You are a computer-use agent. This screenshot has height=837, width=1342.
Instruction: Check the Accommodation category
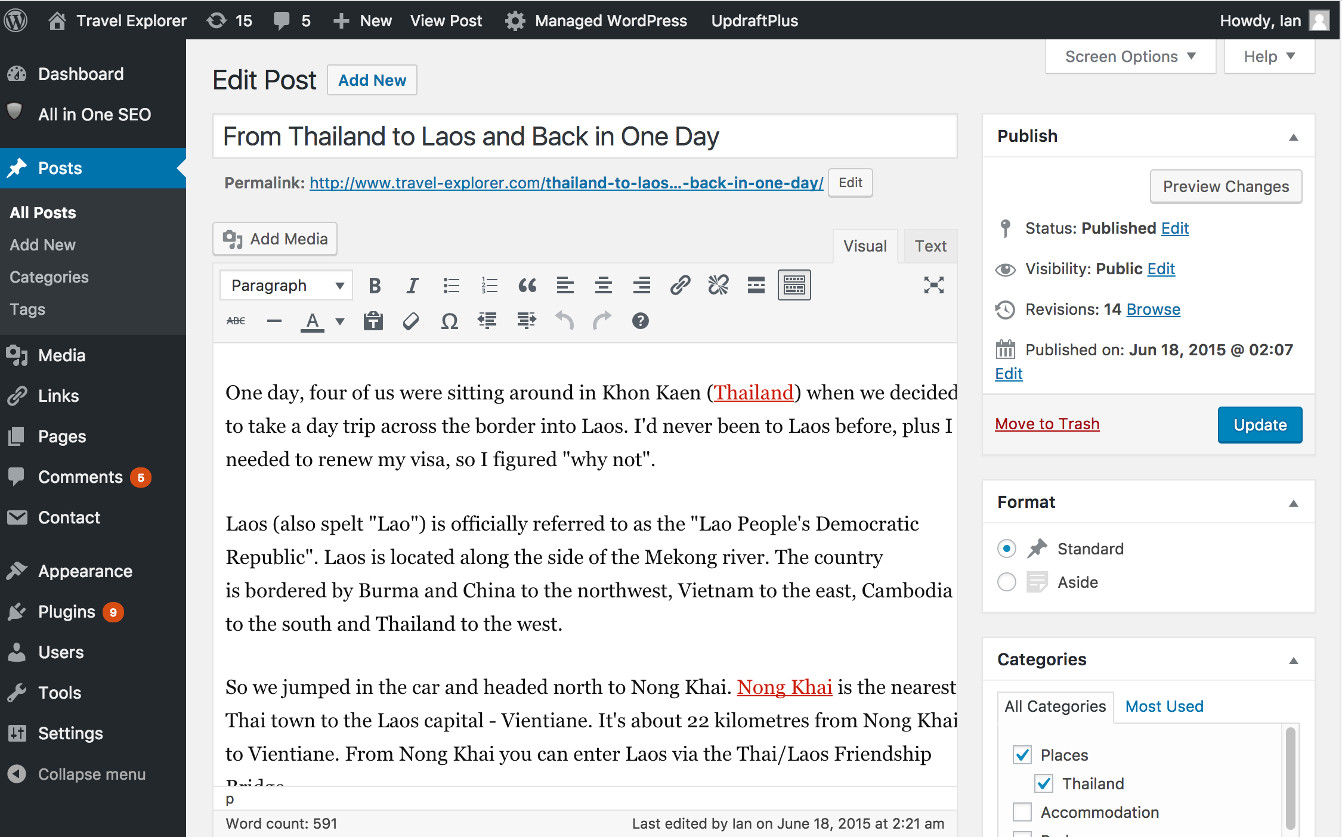1022,813
